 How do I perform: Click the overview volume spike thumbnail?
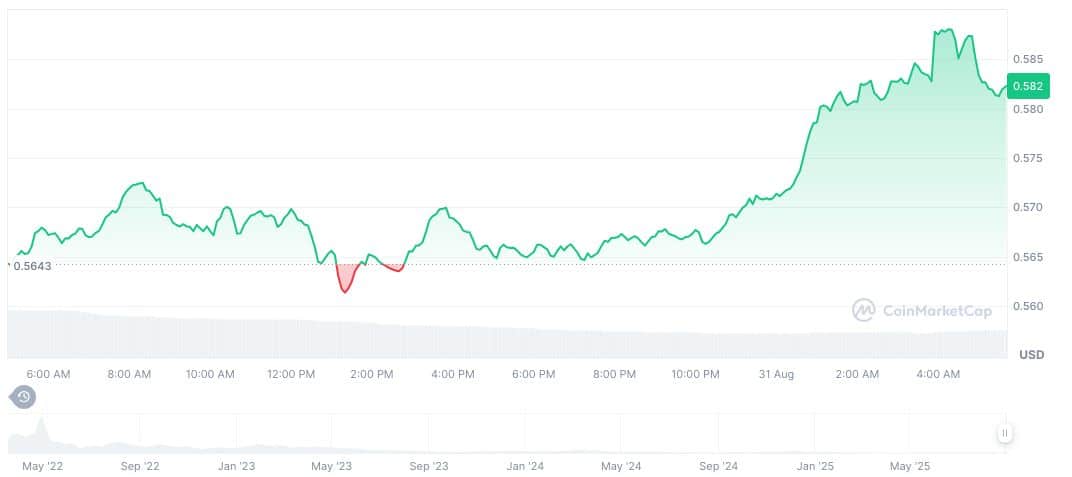click(x=41, y=431)
